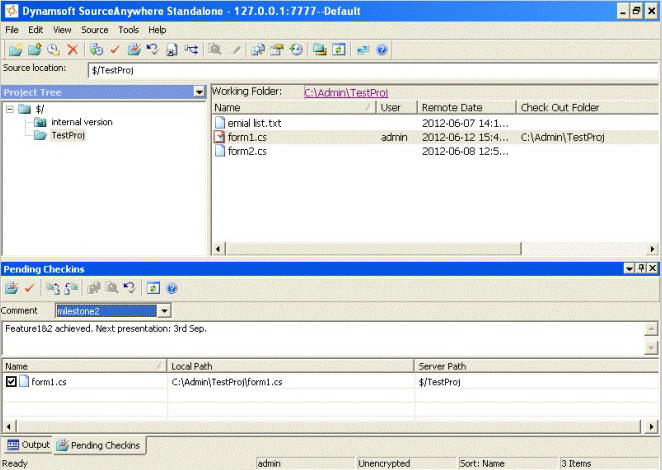Select the internal version folder in tree

(81, 122)
